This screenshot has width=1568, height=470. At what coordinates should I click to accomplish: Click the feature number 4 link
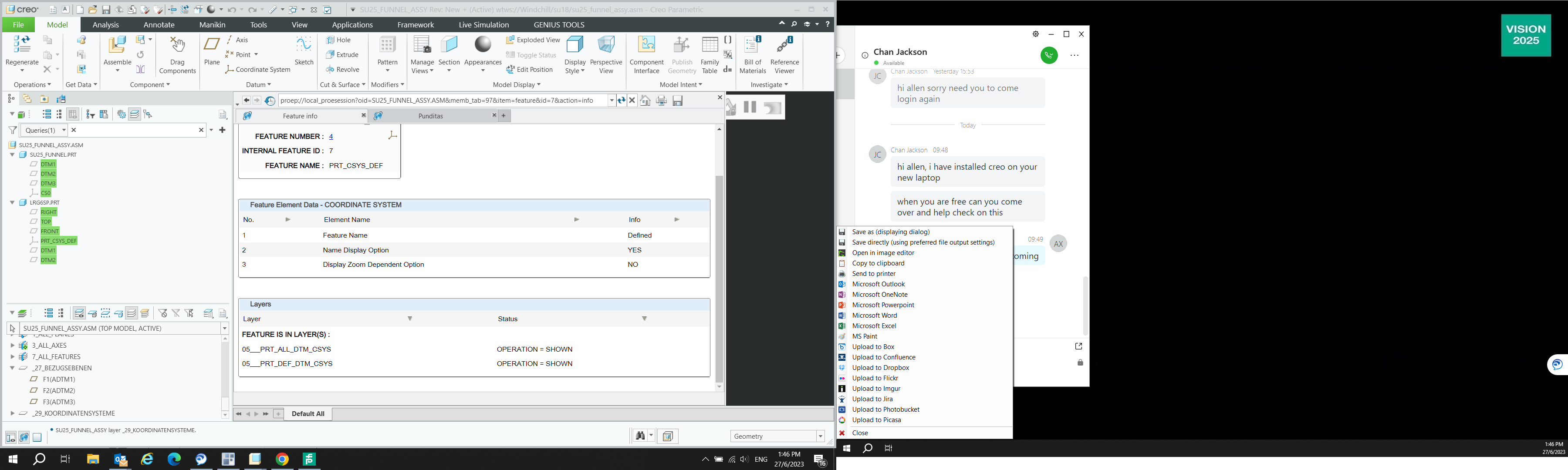[x=331, y=136]
